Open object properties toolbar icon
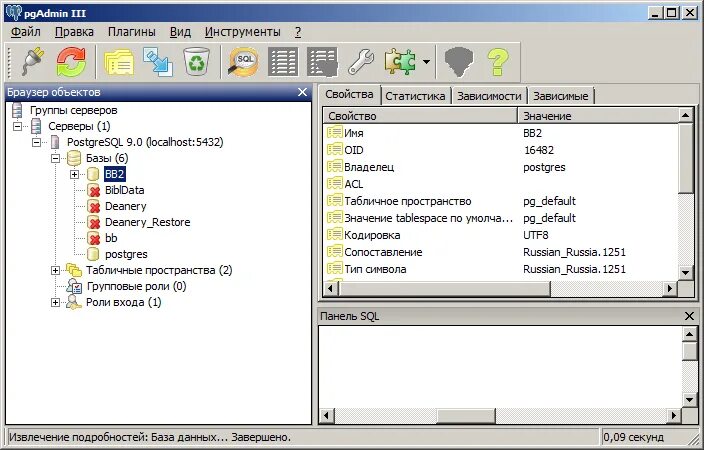 119,62
